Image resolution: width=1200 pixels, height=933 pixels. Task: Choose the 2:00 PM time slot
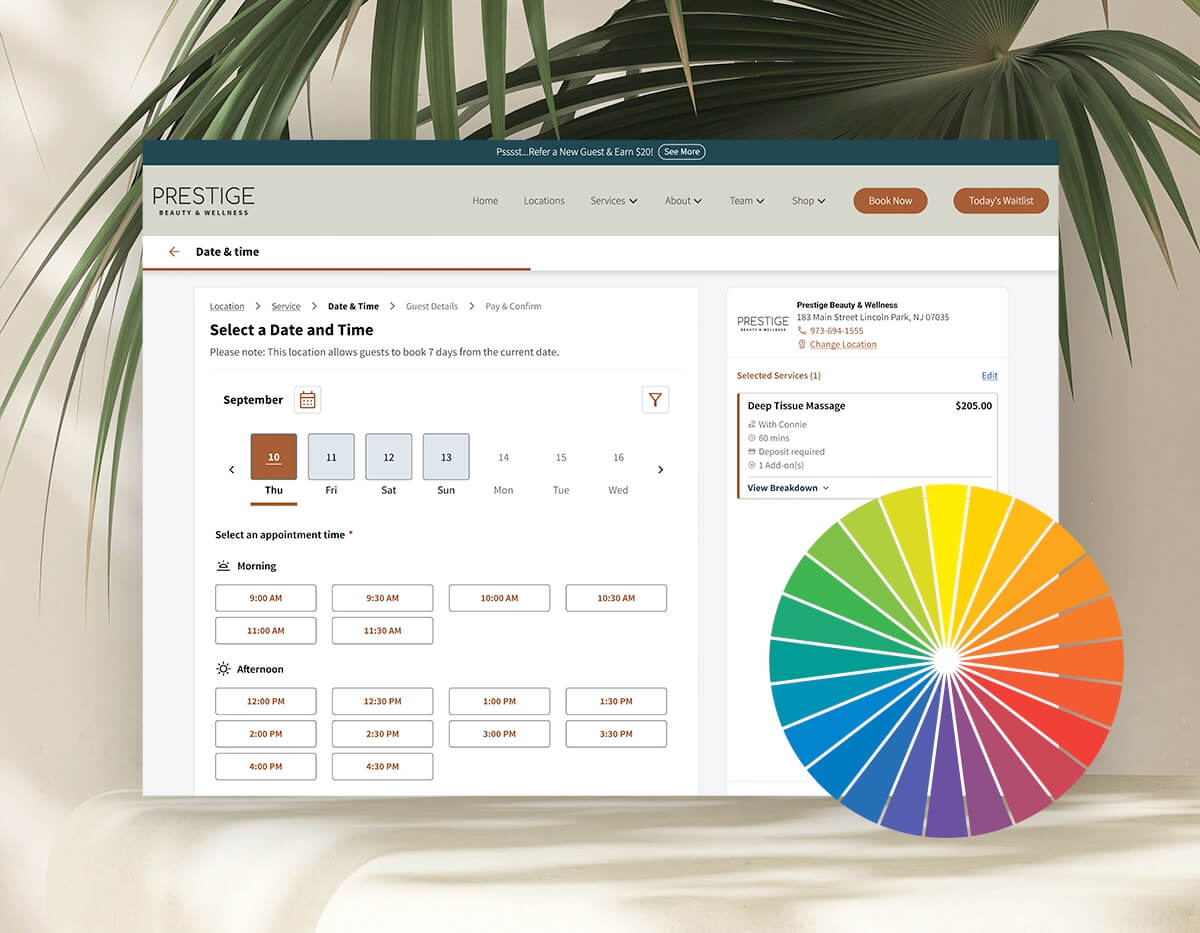point(266,734)
